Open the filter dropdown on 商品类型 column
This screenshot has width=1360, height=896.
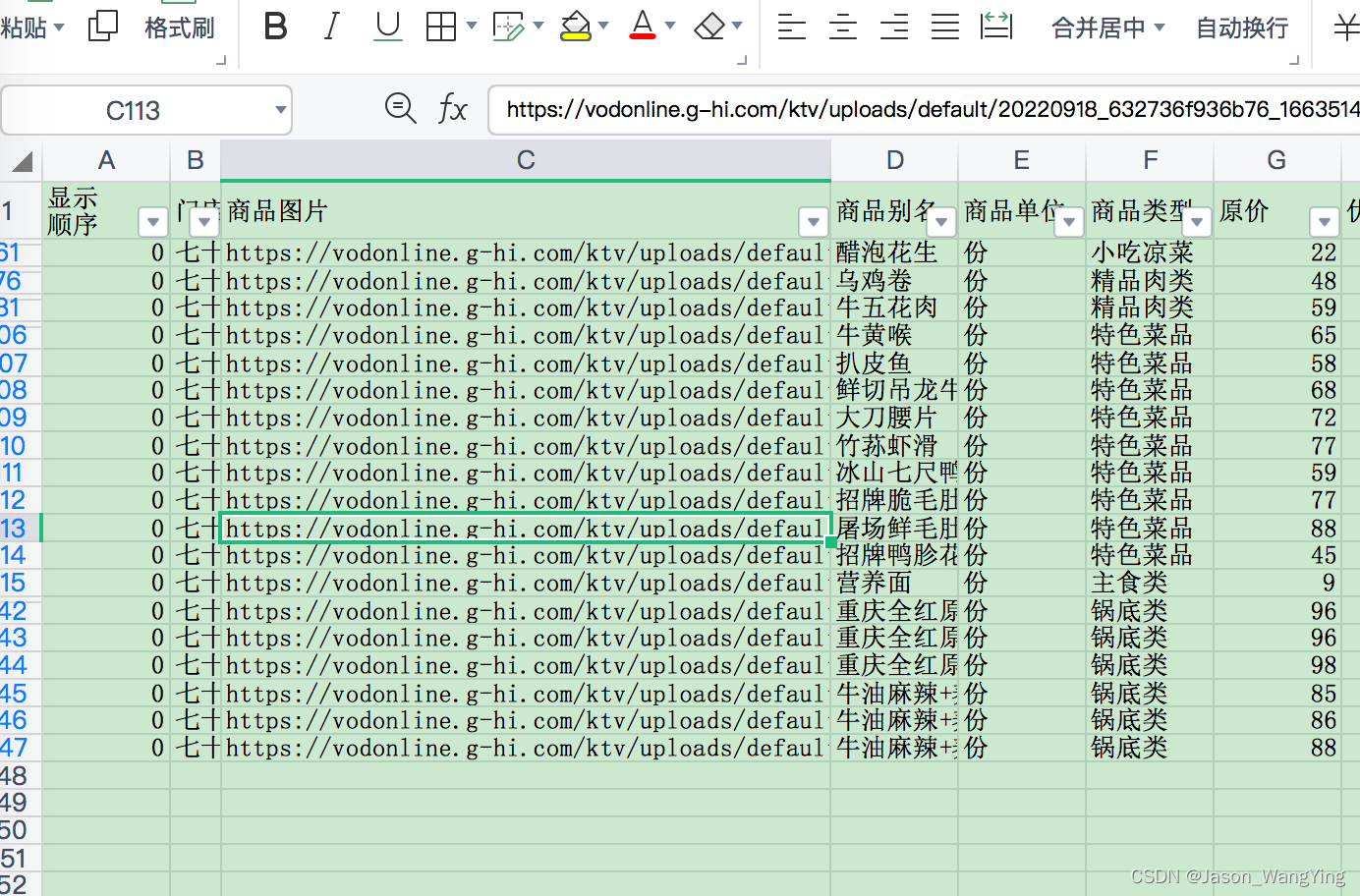[1196, 223]
